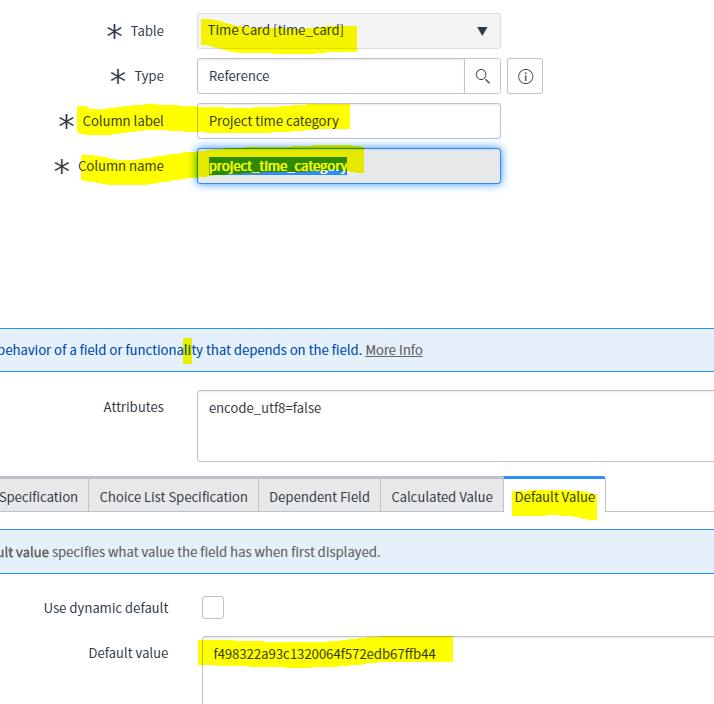Select the Default Value tab
The height and width of the screenshot is (704, 714).
555,497
